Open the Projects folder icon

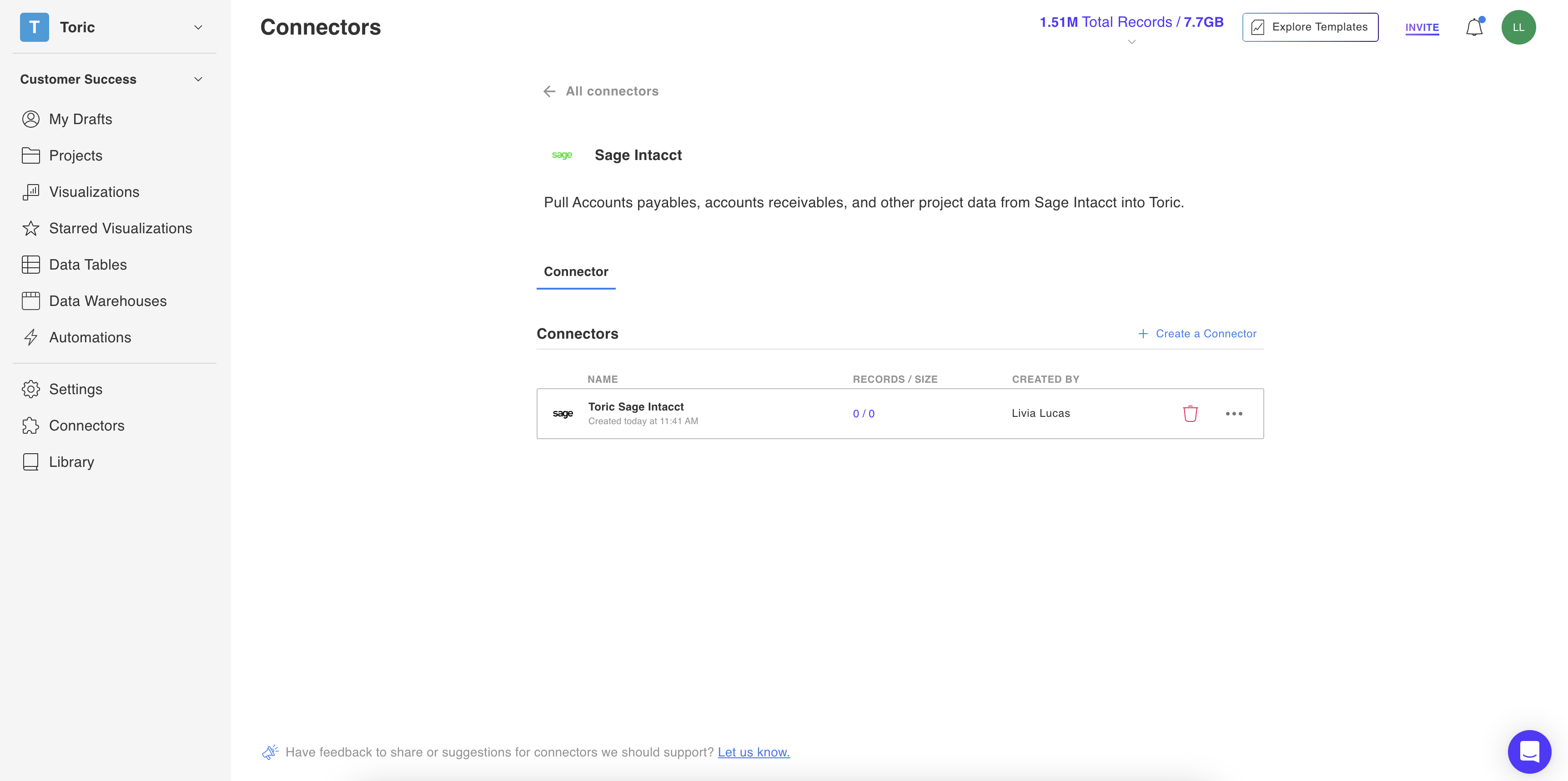[30, 156]
